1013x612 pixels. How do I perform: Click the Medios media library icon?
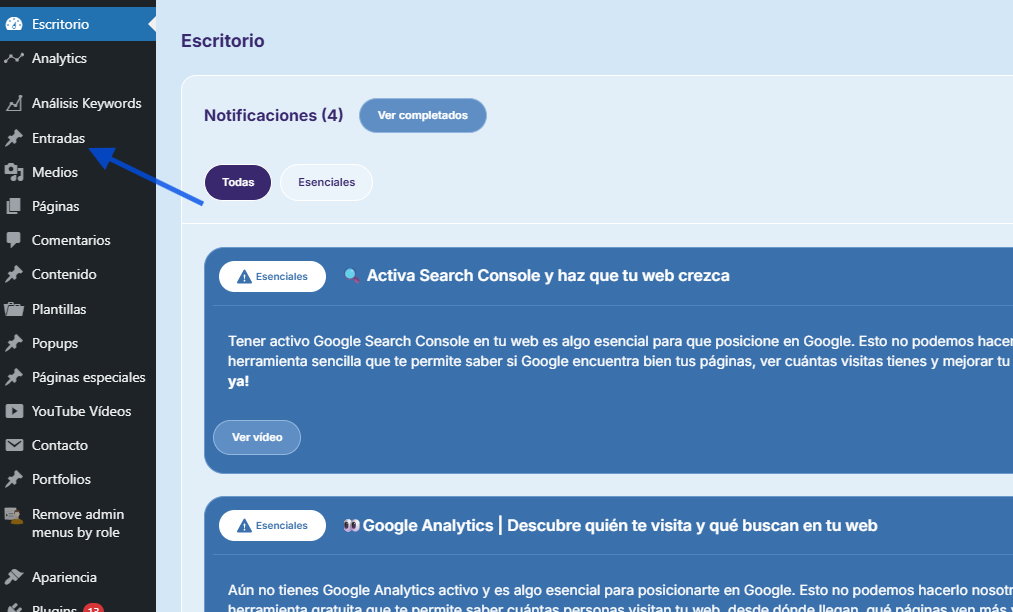pos(14,172)
